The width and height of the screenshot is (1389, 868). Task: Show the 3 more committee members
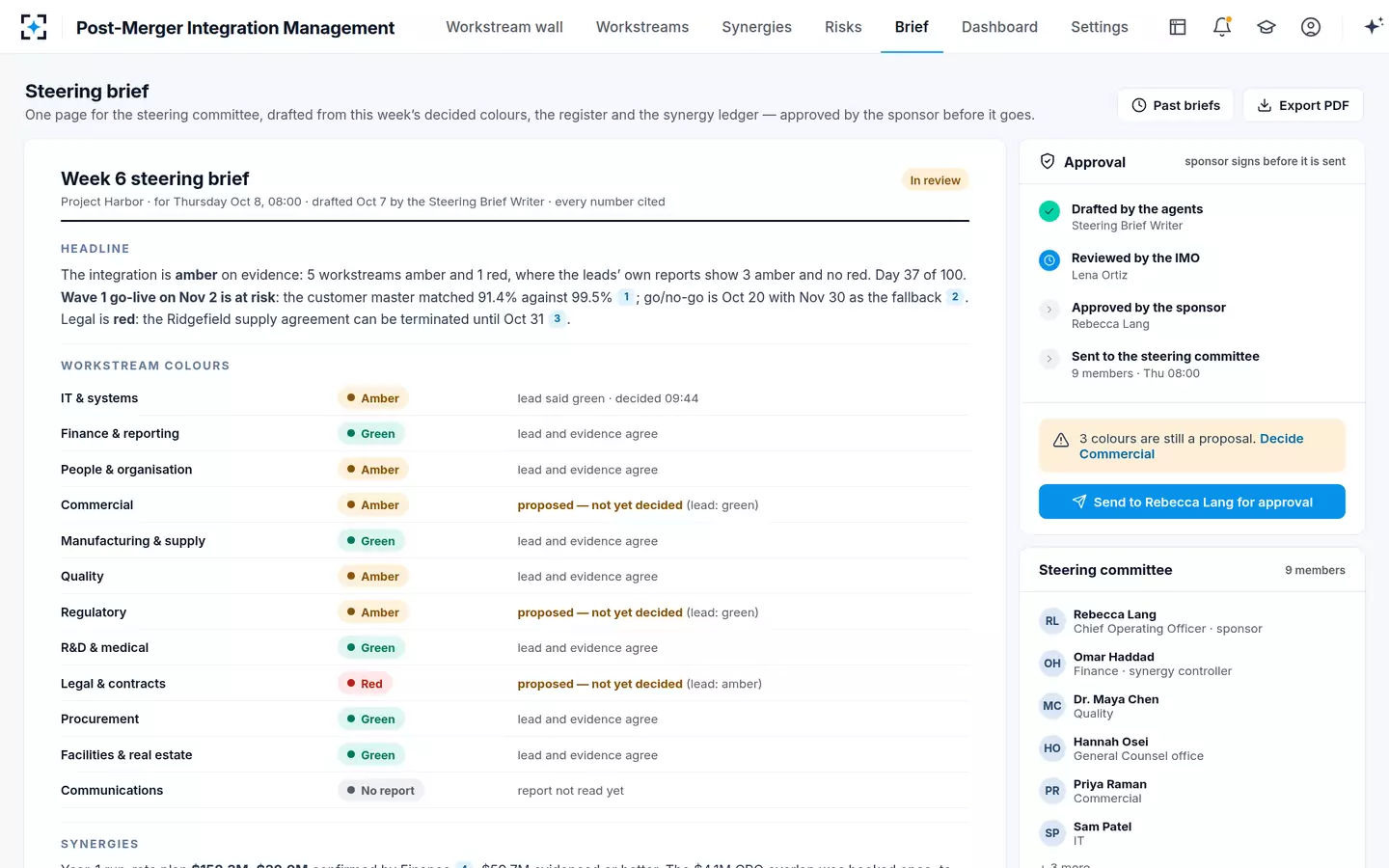(x=1065, y=864)
